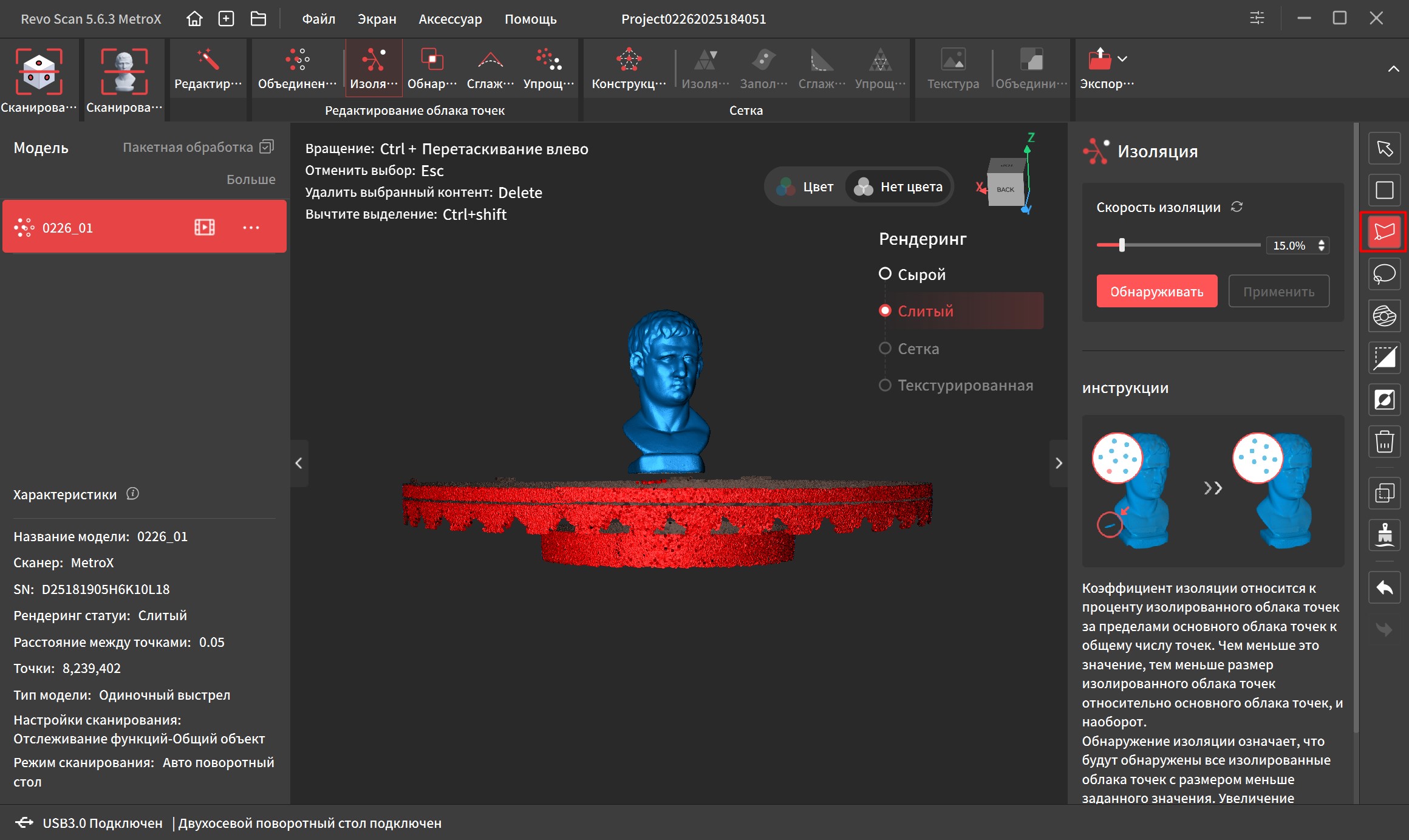This screenshot has height=840, width=1409.
Task: Open the Simplify point cloud tool
Action: coord(548,69)
